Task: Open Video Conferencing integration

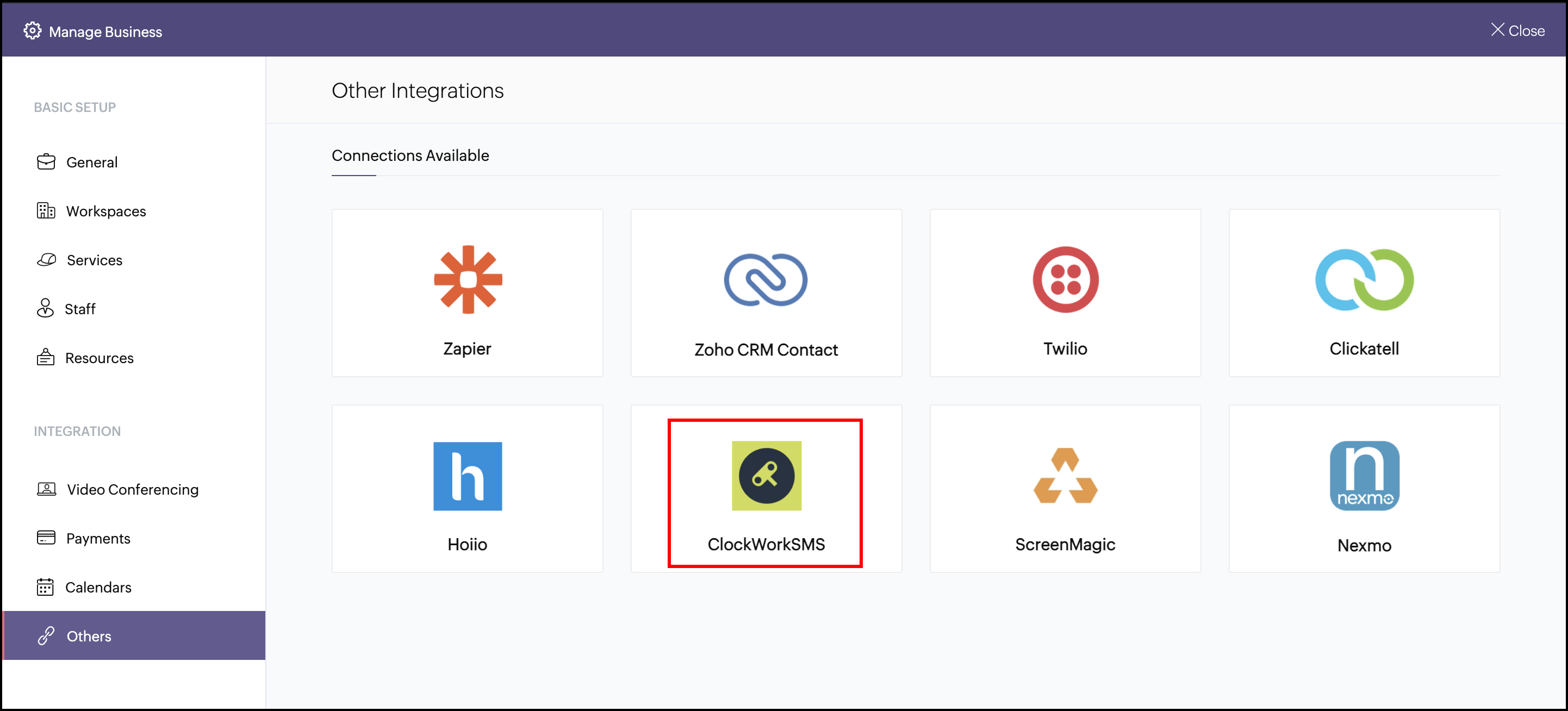Action: (133, 489)
